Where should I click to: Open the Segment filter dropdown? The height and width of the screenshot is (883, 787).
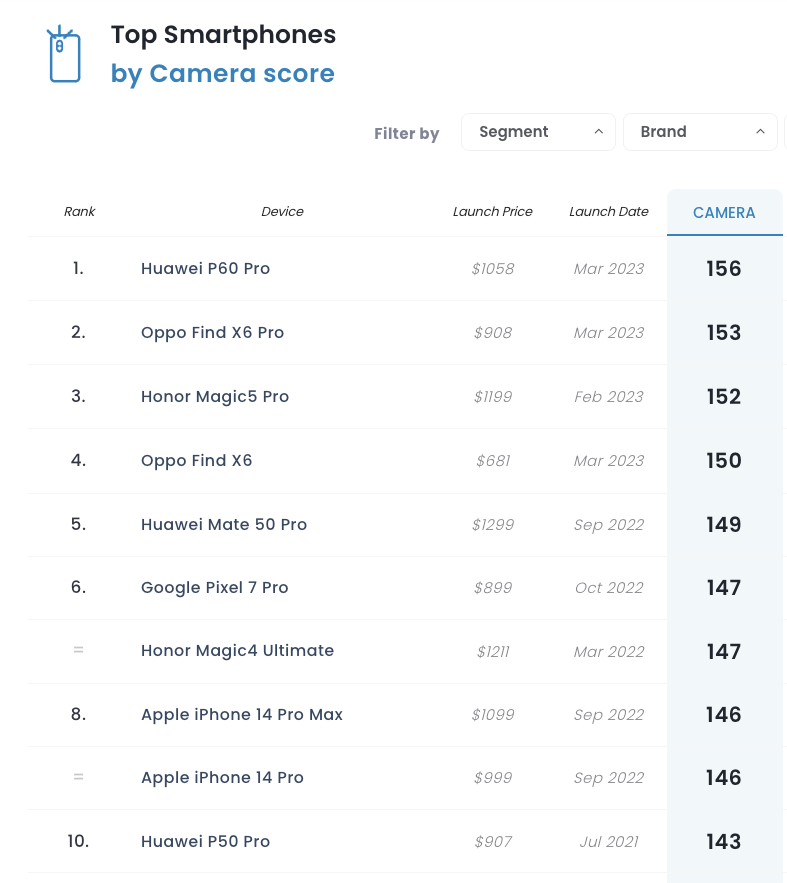(x=538, y=132)
